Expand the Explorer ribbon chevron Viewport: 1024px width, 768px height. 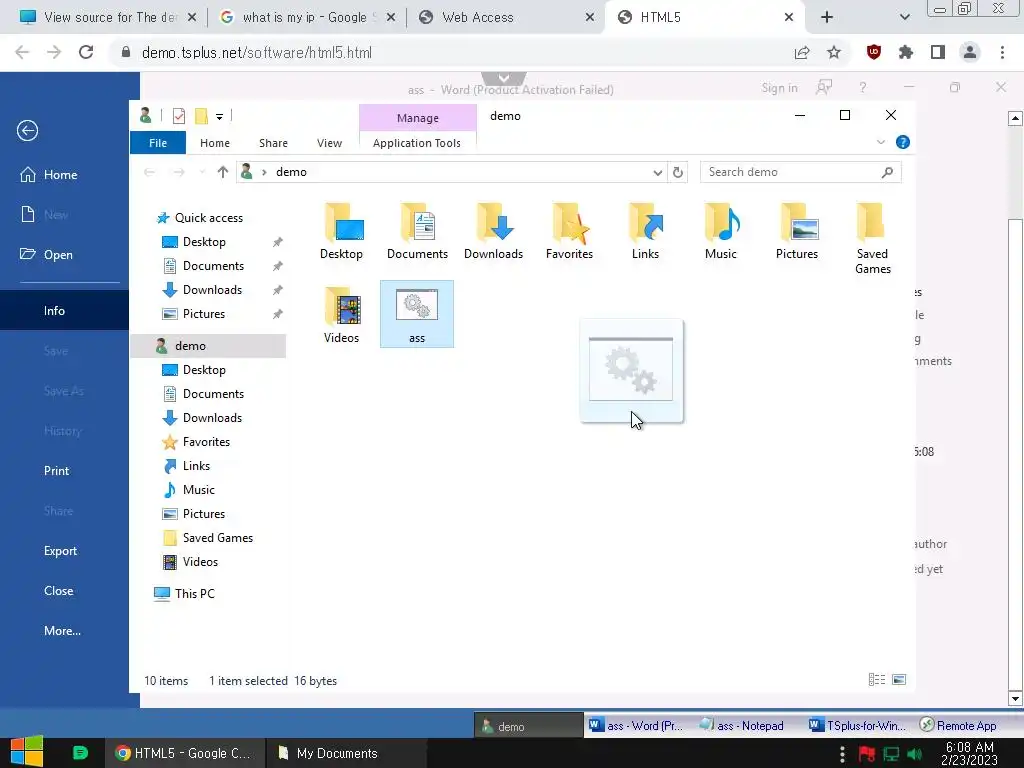click(x=880, y=142)
